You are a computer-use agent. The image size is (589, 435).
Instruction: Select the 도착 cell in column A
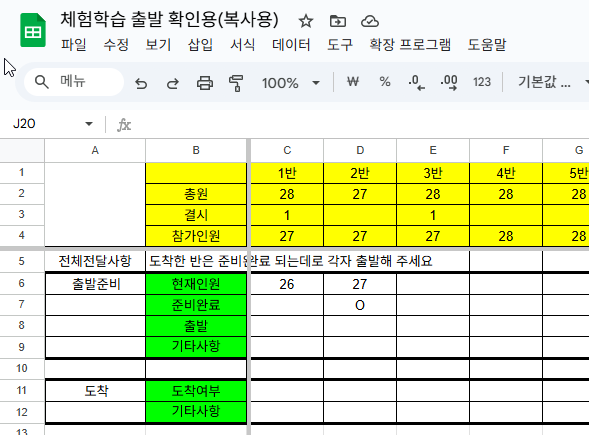click(x=95, y=391)
